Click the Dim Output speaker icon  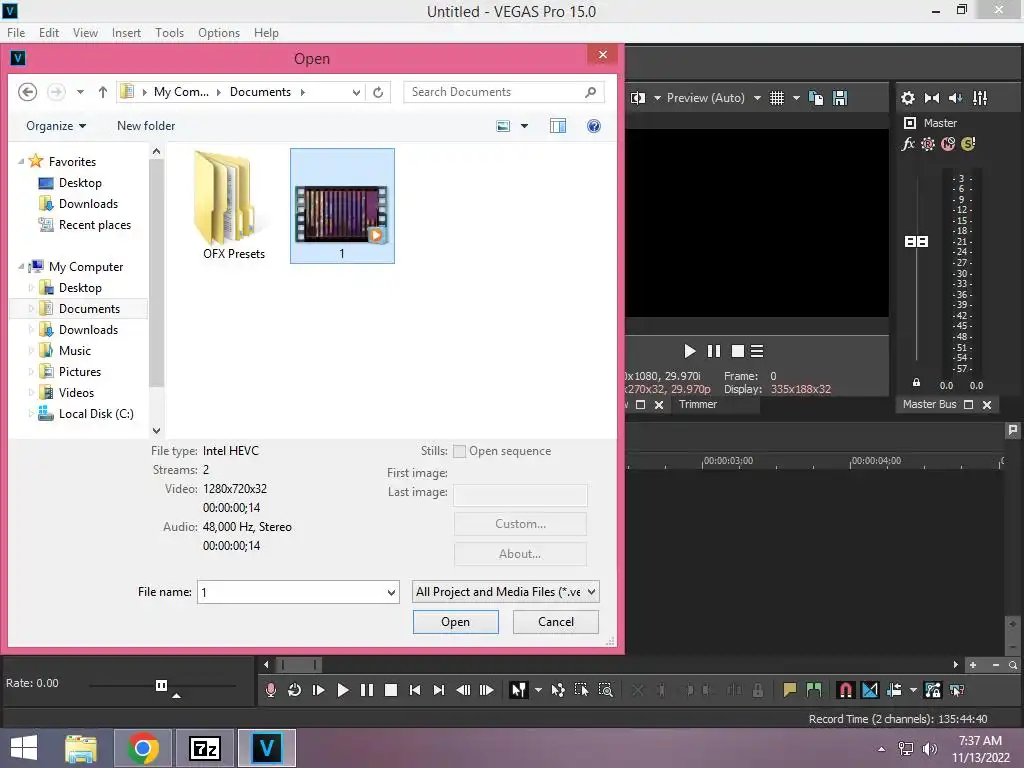point(955,98)
